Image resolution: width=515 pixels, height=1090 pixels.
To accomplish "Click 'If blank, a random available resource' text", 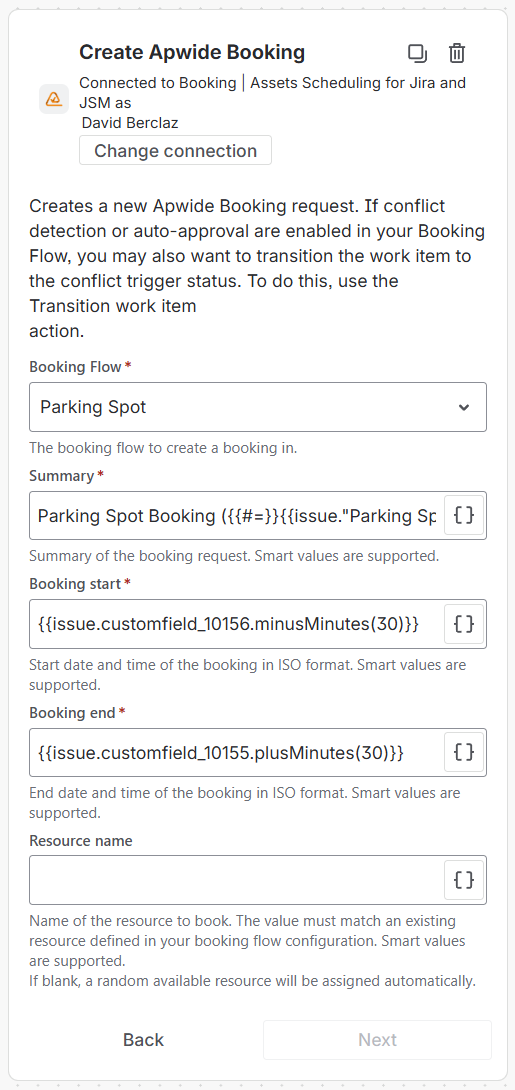I will [x=252, y=982].
